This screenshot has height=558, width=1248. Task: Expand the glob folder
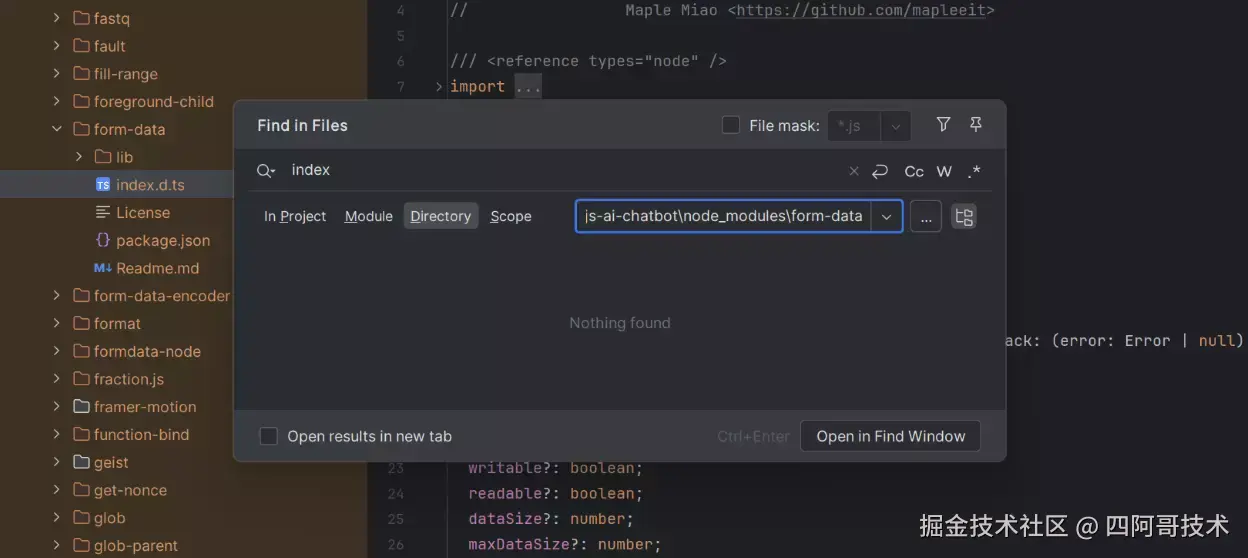[x=57, y=518]
